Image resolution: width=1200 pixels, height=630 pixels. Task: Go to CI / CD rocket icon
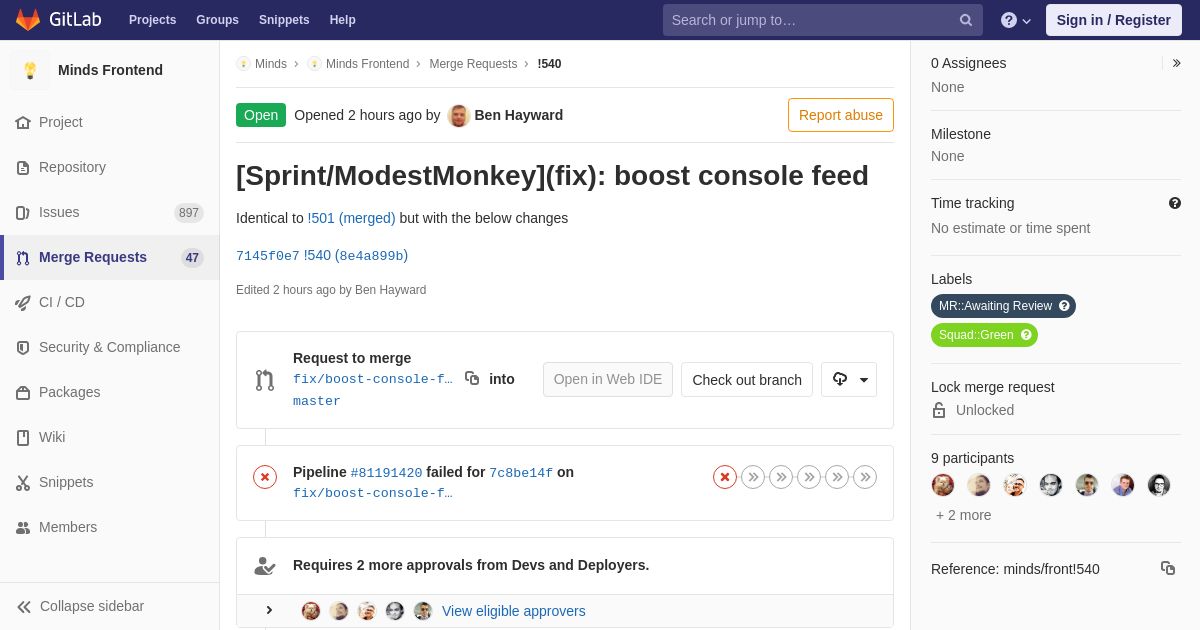tap(23, 302)
